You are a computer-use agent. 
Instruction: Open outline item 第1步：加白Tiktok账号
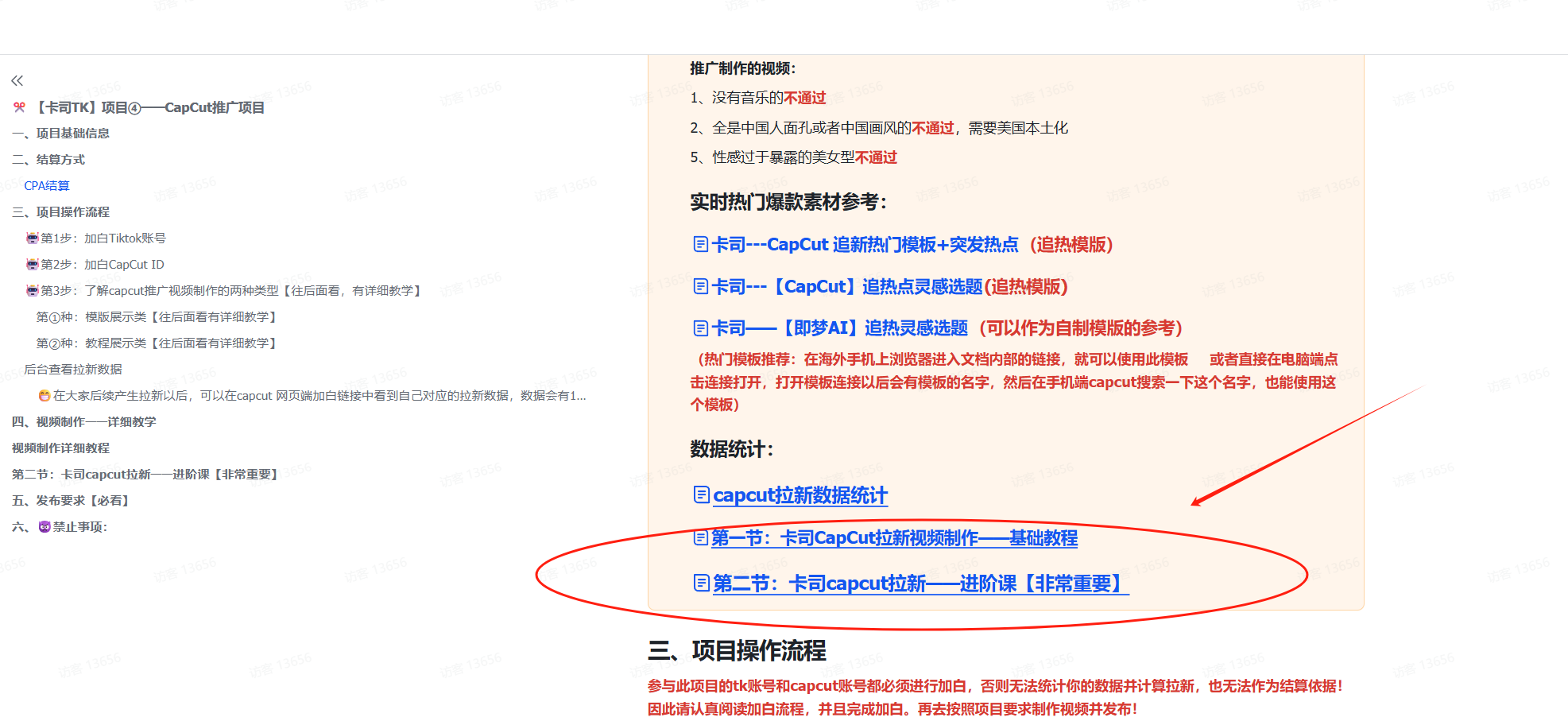click(96, 238)
